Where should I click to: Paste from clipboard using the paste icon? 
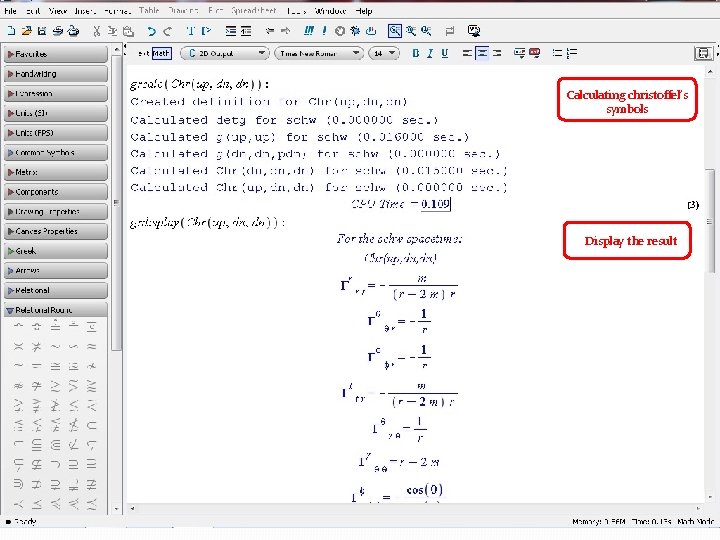pos(129,31)
